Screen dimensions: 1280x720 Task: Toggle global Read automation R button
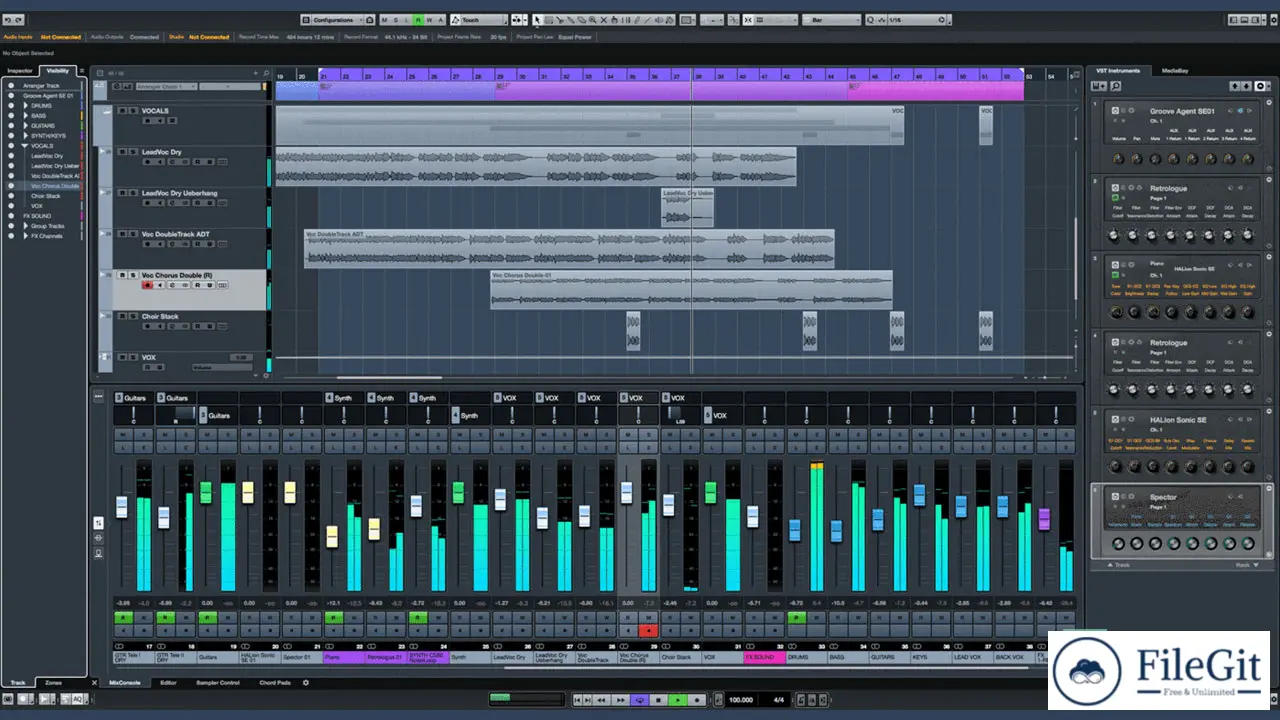[418, 20]
